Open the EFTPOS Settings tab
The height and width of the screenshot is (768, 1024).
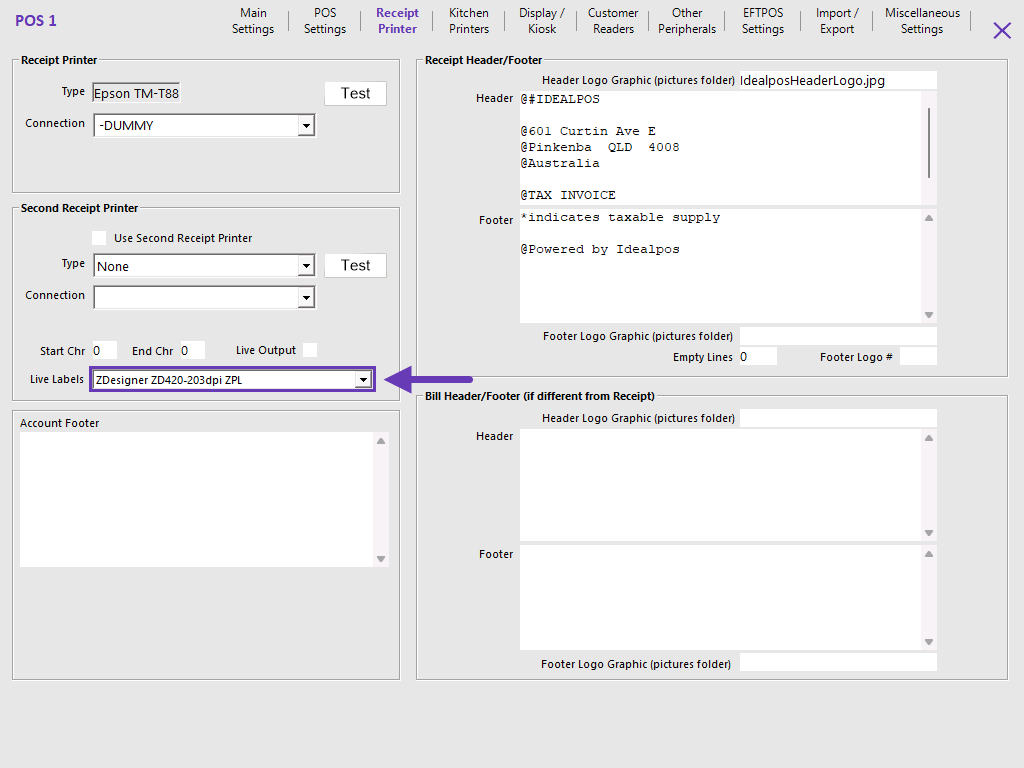click(763, 21)
